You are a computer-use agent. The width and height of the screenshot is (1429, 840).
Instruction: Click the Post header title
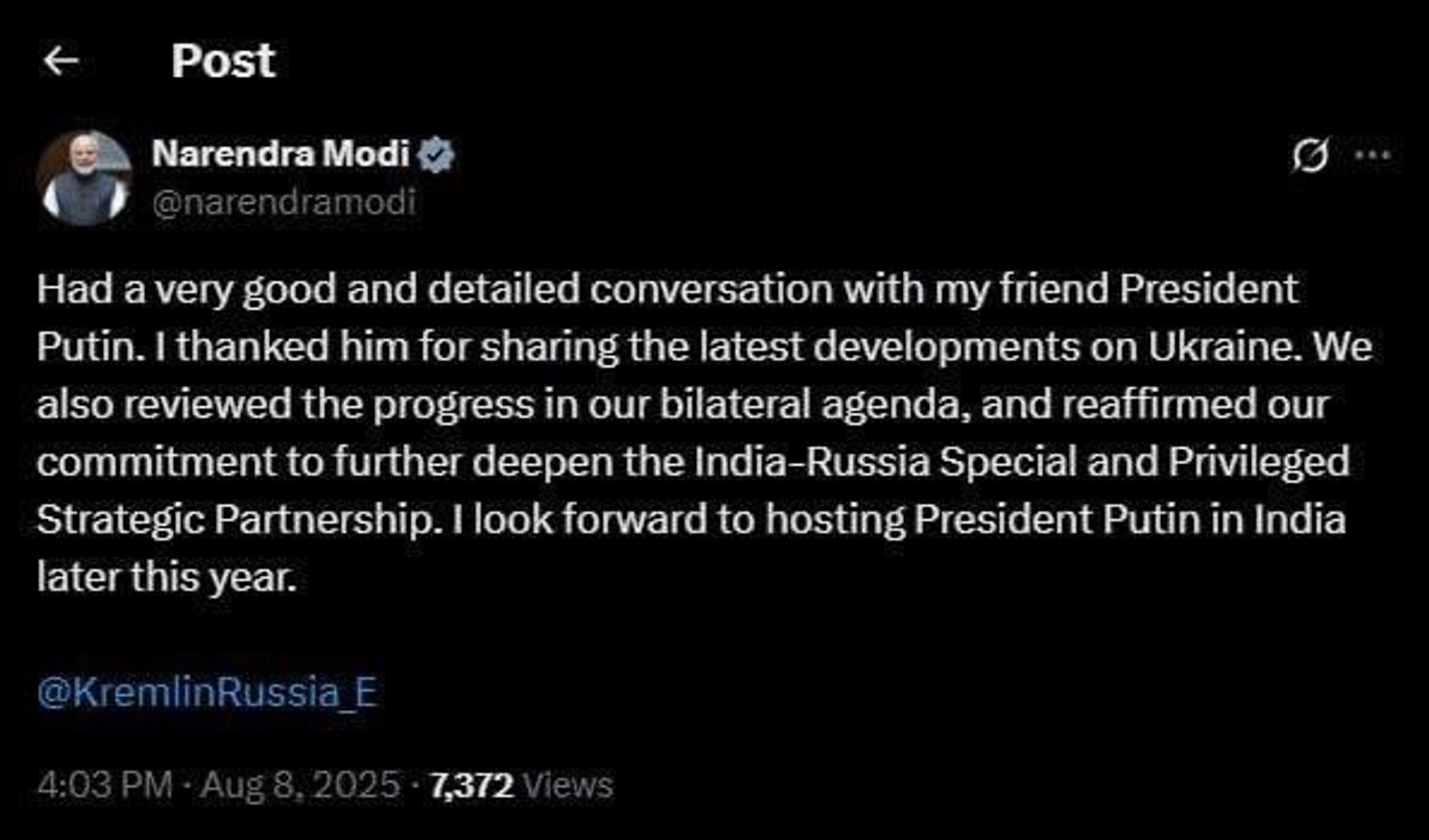[223, 60]
